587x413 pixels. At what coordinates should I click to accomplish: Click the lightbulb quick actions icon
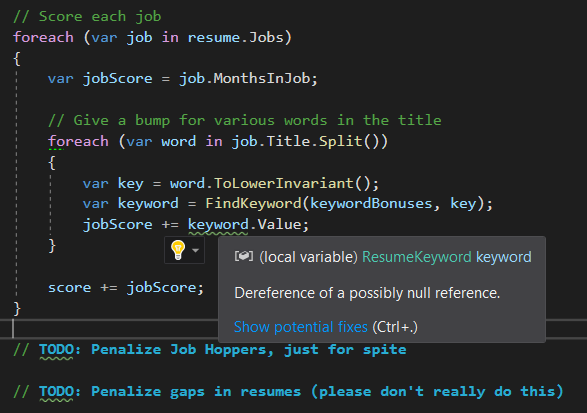tap(178, 250)
